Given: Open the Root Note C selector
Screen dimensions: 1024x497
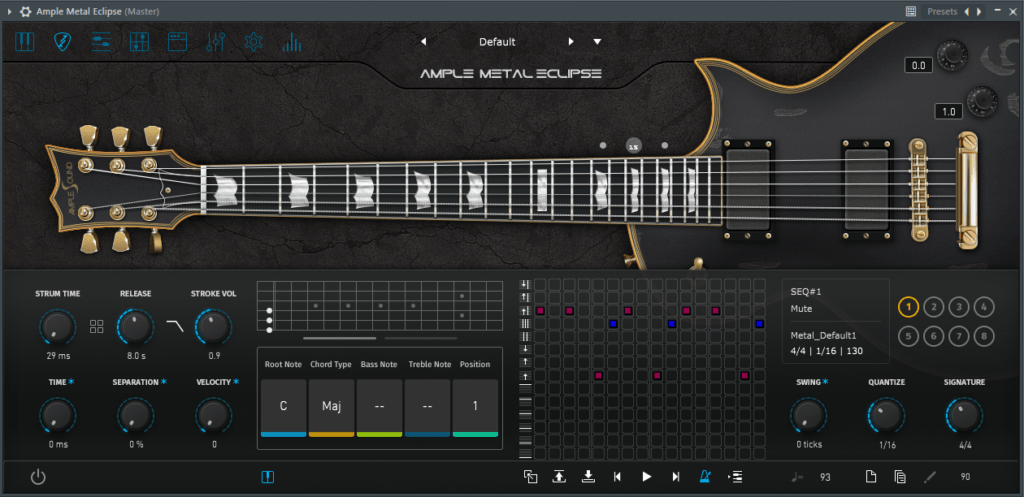Looking at the screenshot, I should click(x=283, y=408).
